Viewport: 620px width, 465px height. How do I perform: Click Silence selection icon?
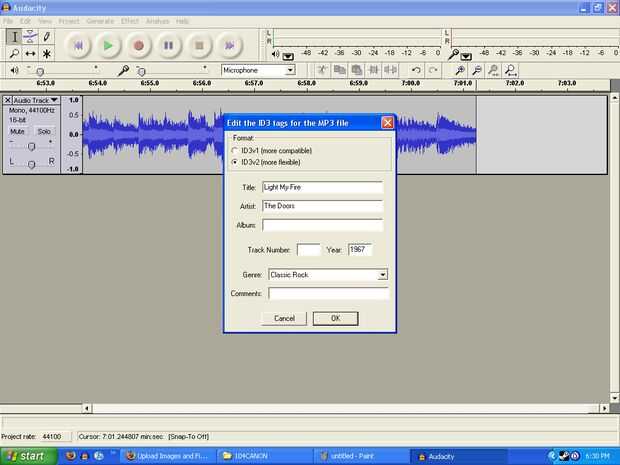(391, 70)
